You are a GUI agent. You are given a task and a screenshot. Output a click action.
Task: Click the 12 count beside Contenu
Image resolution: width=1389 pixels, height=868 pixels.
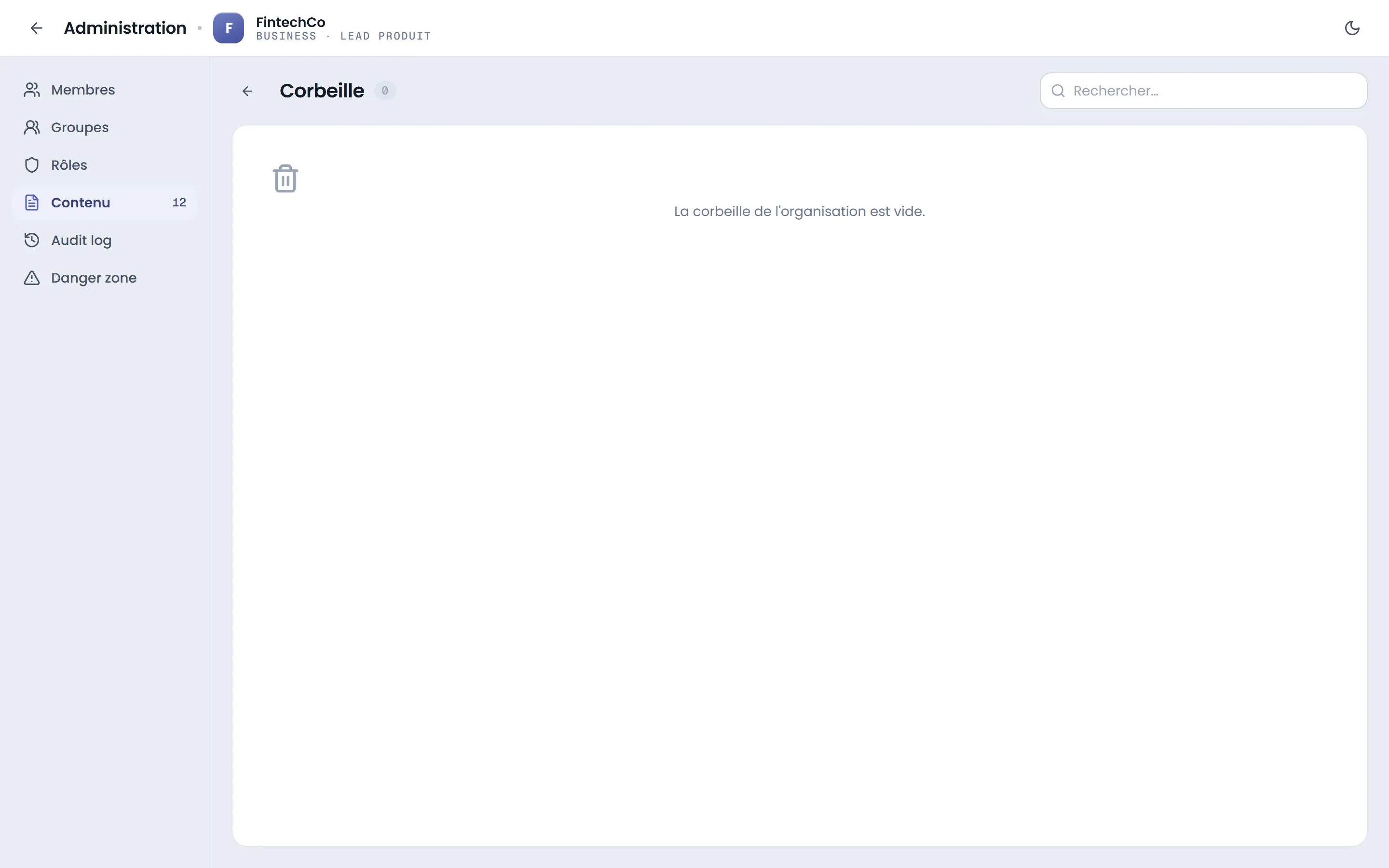[179, 203]
